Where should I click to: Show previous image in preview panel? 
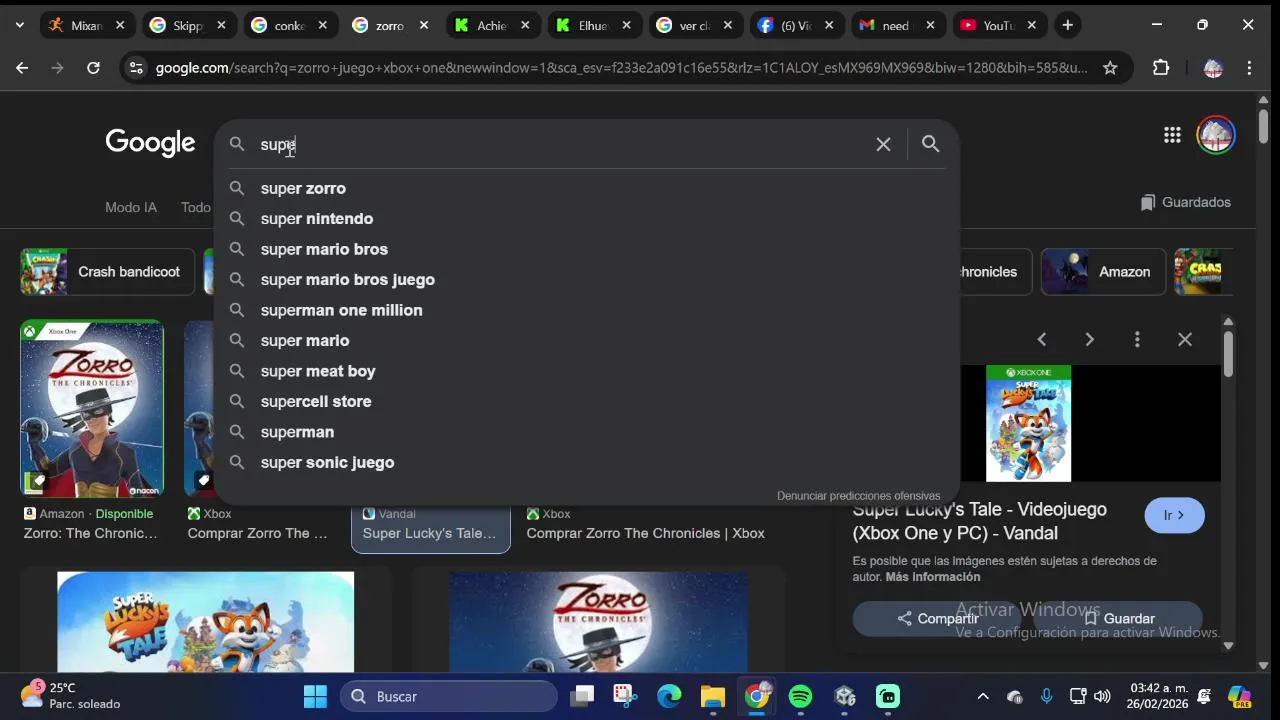[1042, 340]
